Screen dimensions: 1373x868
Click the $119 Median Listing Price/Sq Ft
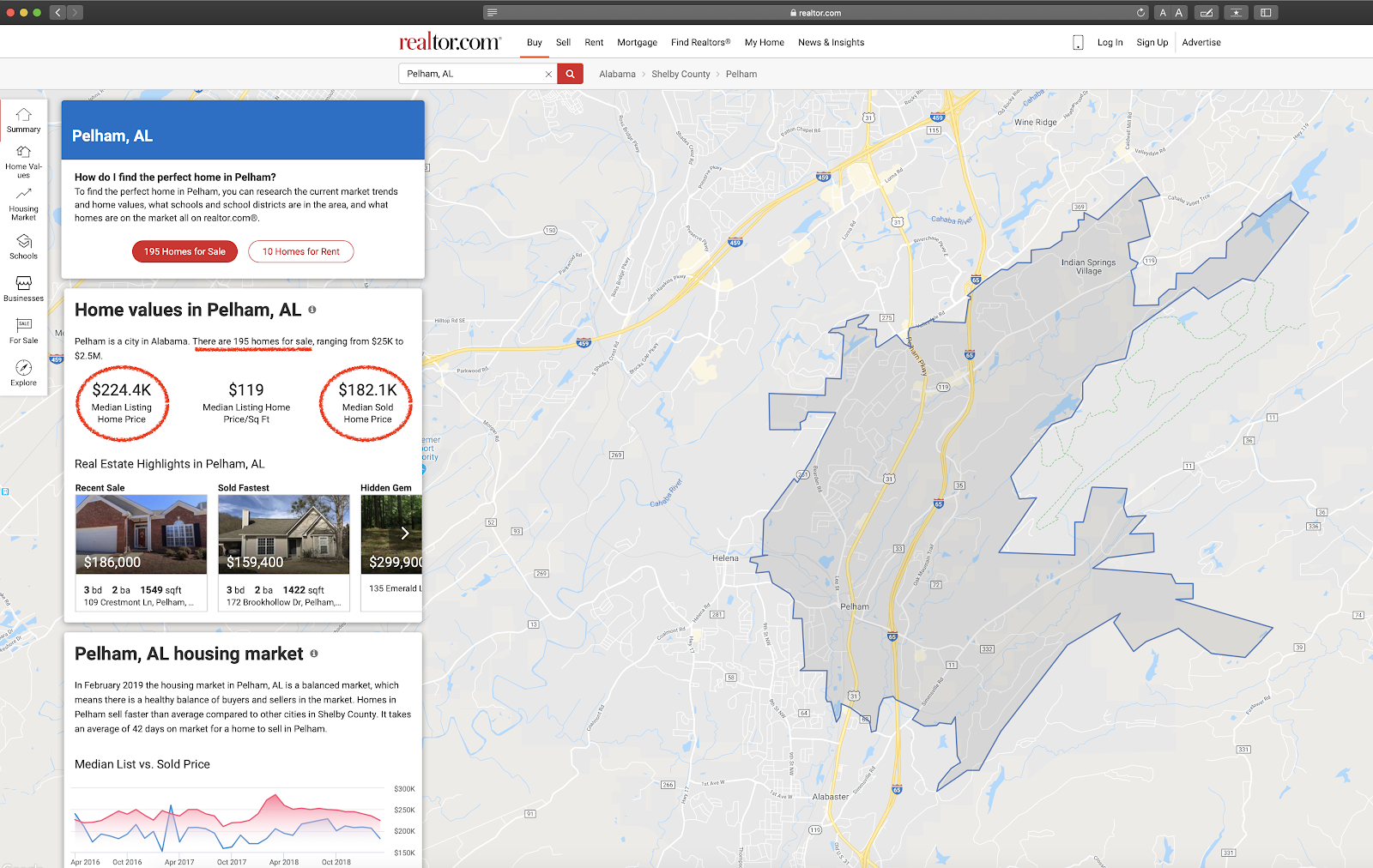[246, 402]
